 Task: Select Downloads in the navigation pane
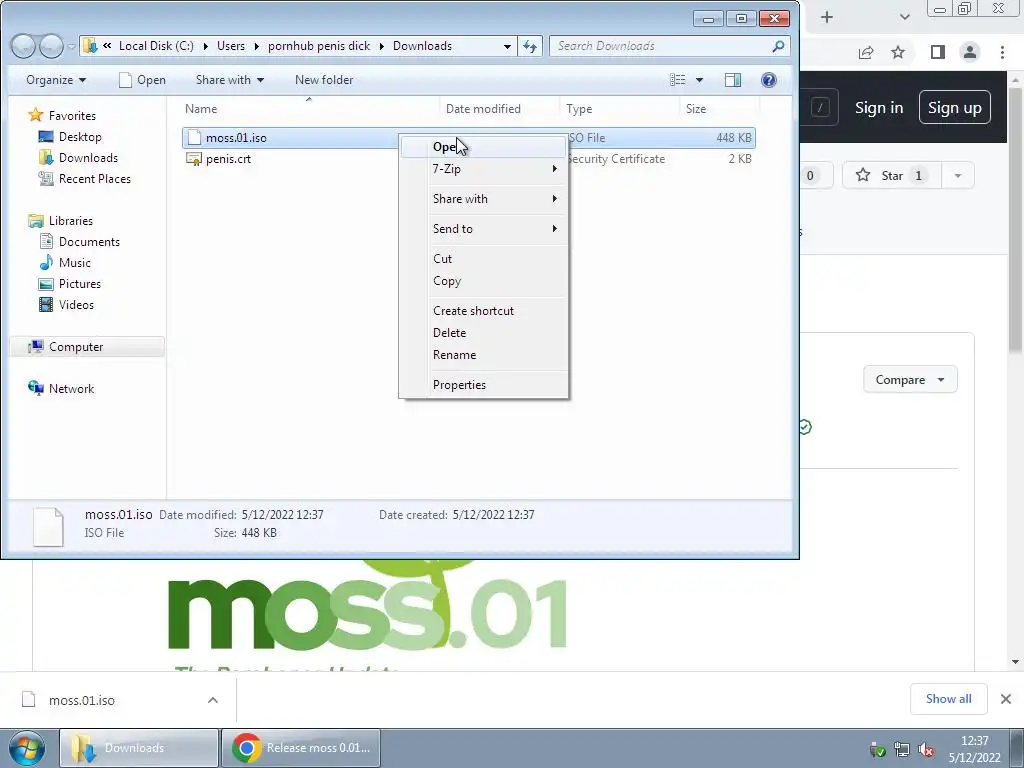point(88,157)
